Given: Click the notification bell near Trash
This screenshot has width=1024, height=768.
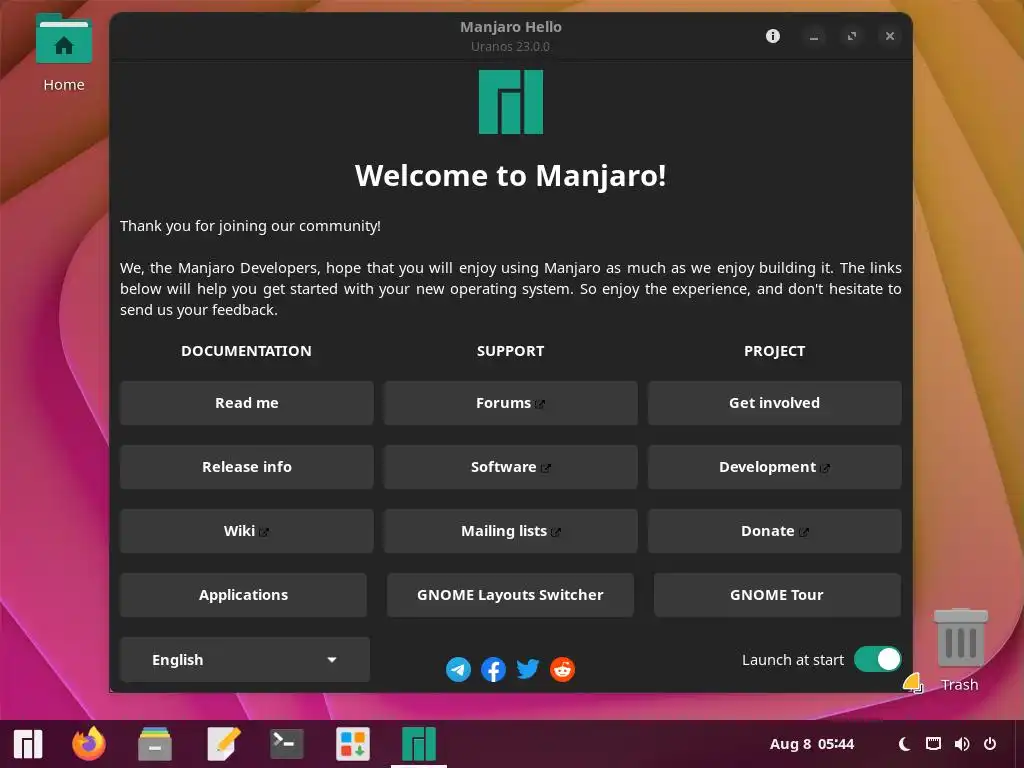Looking at the screenshot, I should [913, 683].
